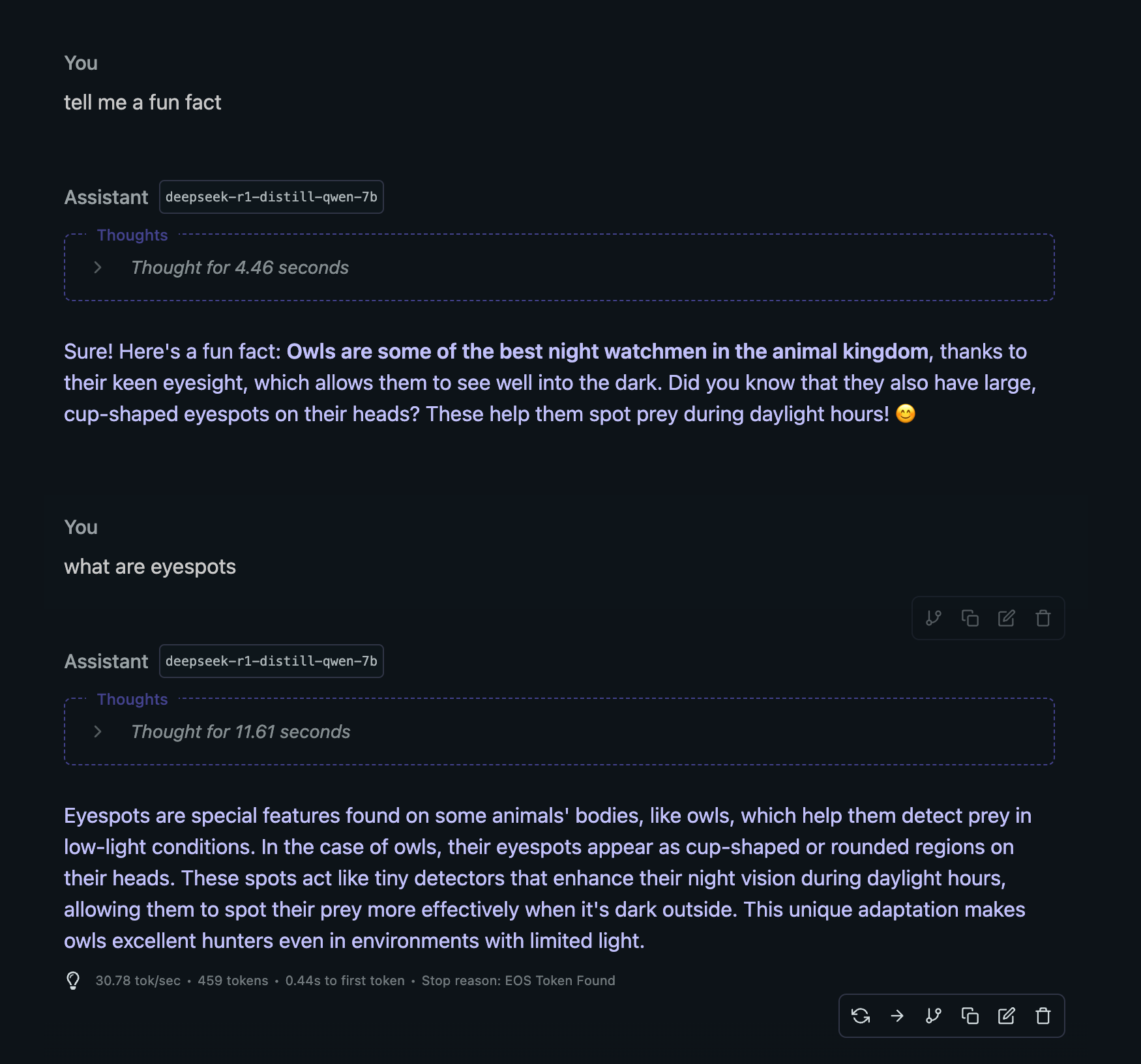The width and height of the screenshot is (1141, 1064).
Task: Branch conversation from the last assistant message
Action: coord(934,1016)
